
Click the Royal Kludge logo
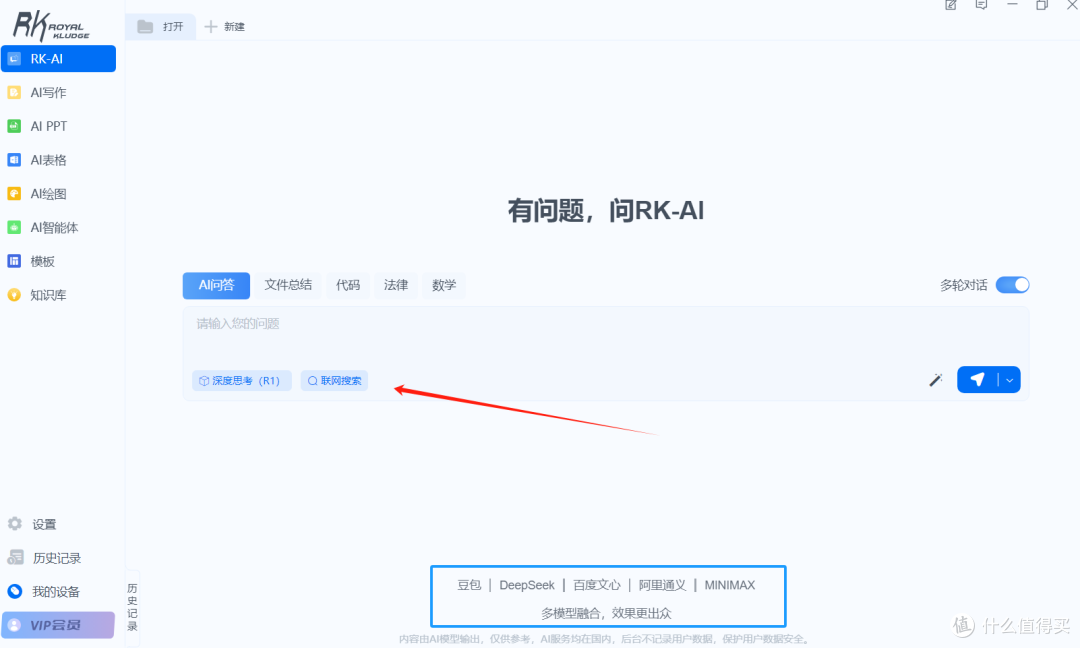pos(51,25)
